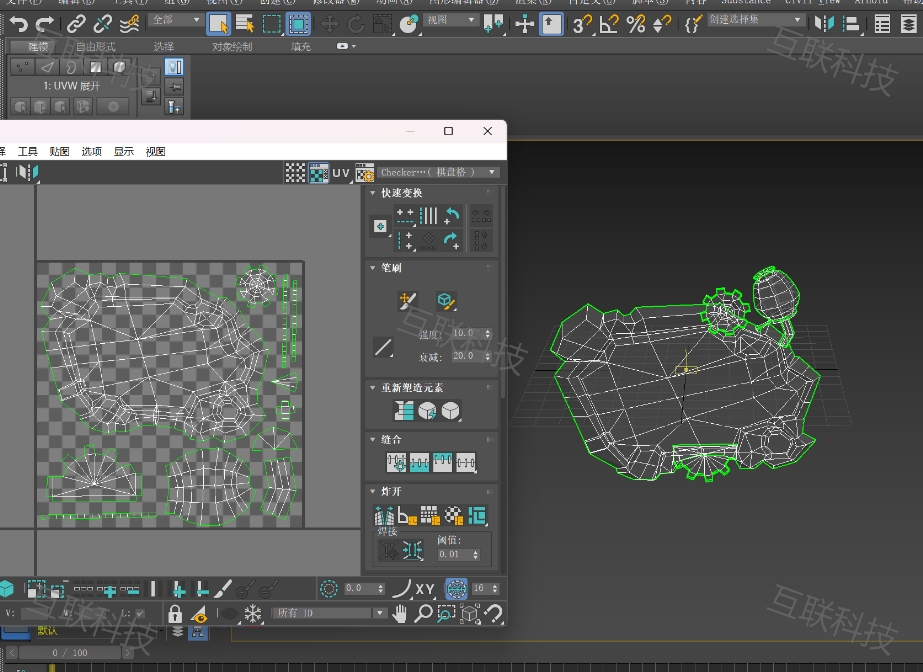
Task: Toggle the display-only-selected eye icon
Action: 200,614
